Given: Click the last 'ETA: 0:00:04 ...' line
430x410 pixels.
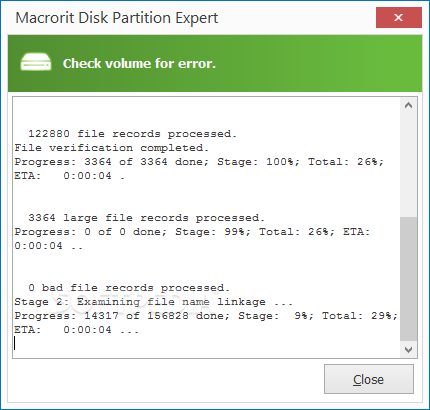Looking at the screenshot, I should pos(76,330).
